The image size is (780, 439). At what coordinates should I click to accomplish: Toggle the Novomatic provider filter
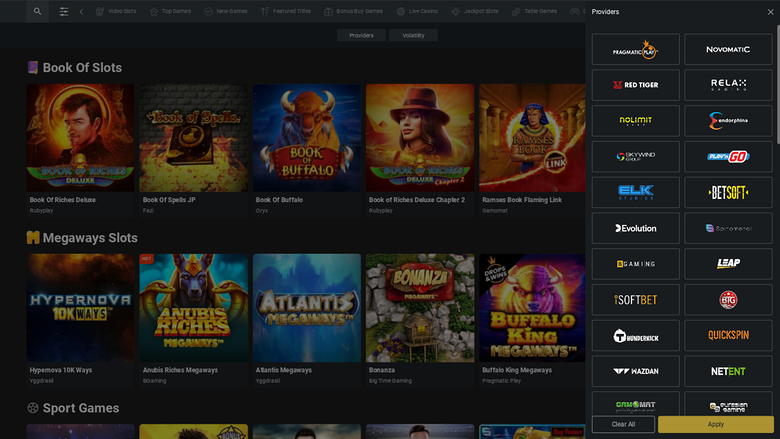[x=727, y=49]
